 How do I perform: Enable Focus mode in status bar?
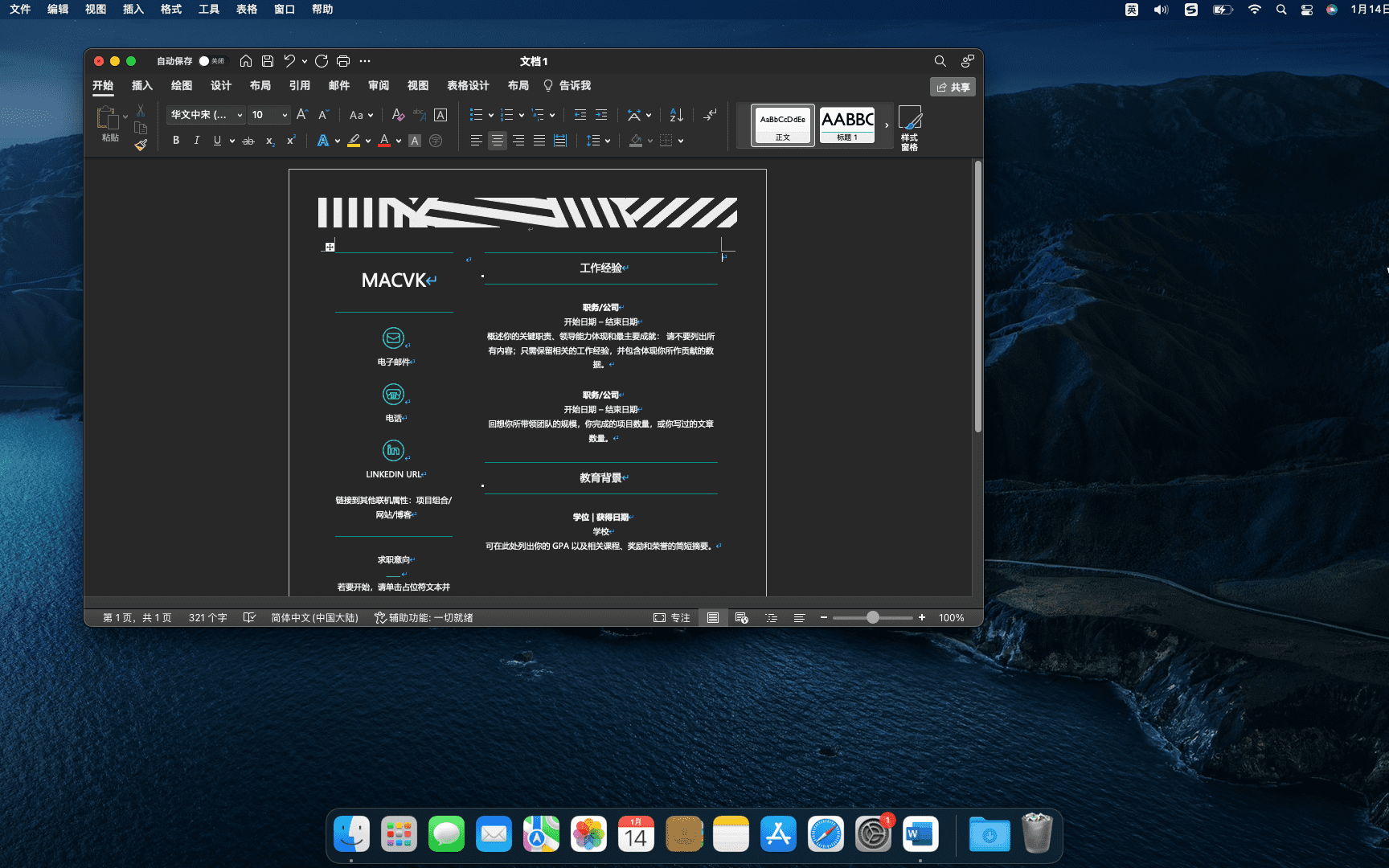click(671, 617)
